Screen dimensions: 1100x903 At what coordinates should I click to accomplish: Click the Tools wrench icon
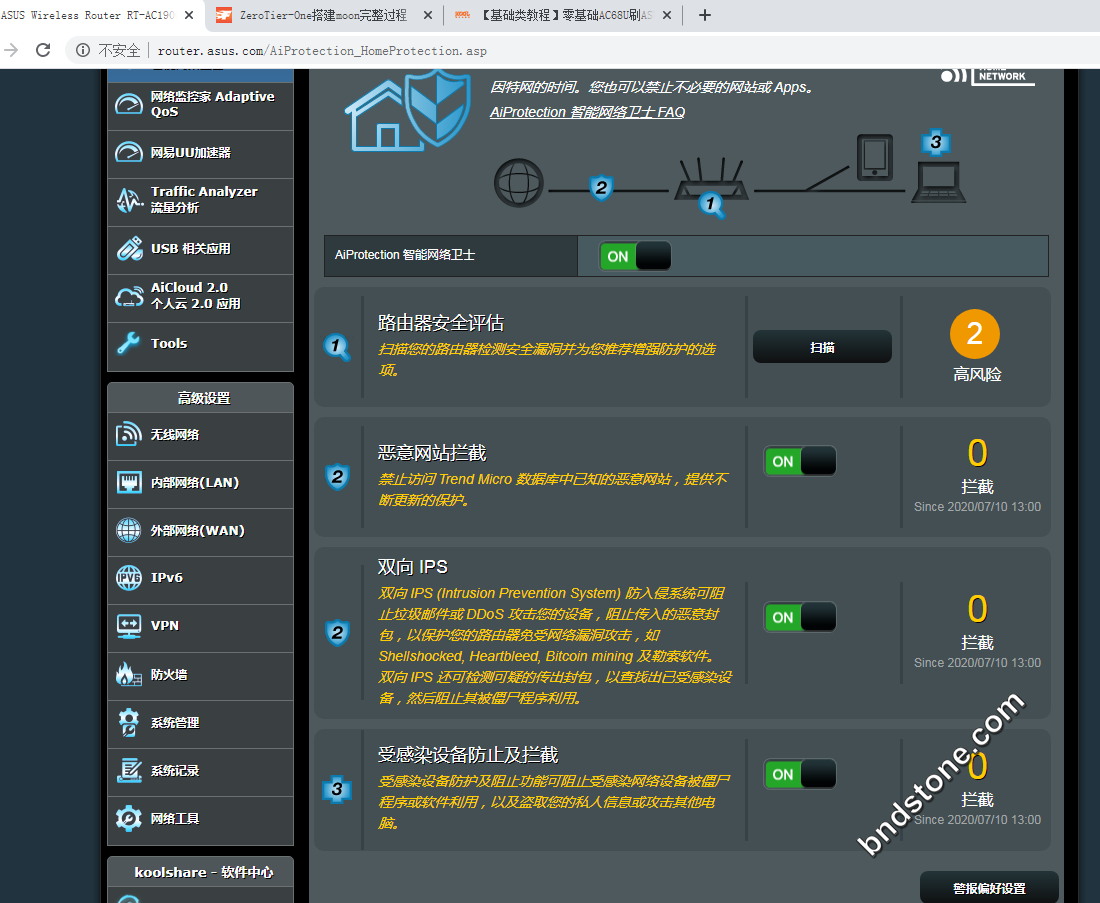click(129, 344)
